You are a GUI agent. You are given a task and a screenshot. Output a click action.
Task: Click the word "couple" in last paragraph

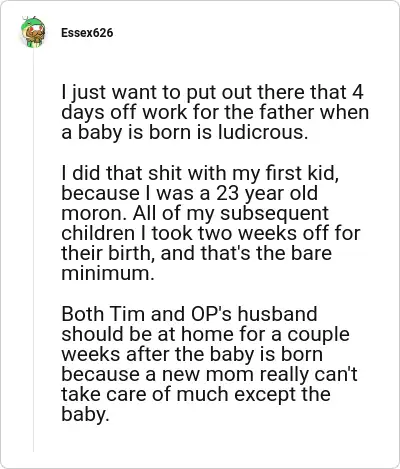pyautogui.click(x=318, y=335)
